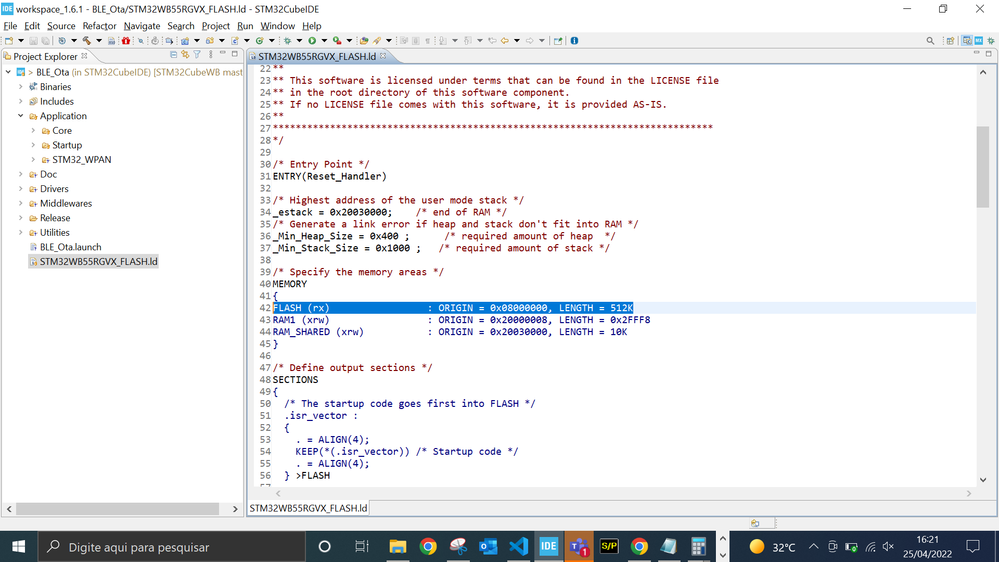Maximize the Project Explorer panel
This screenshot has height=562, width=999.
point(234,54)
